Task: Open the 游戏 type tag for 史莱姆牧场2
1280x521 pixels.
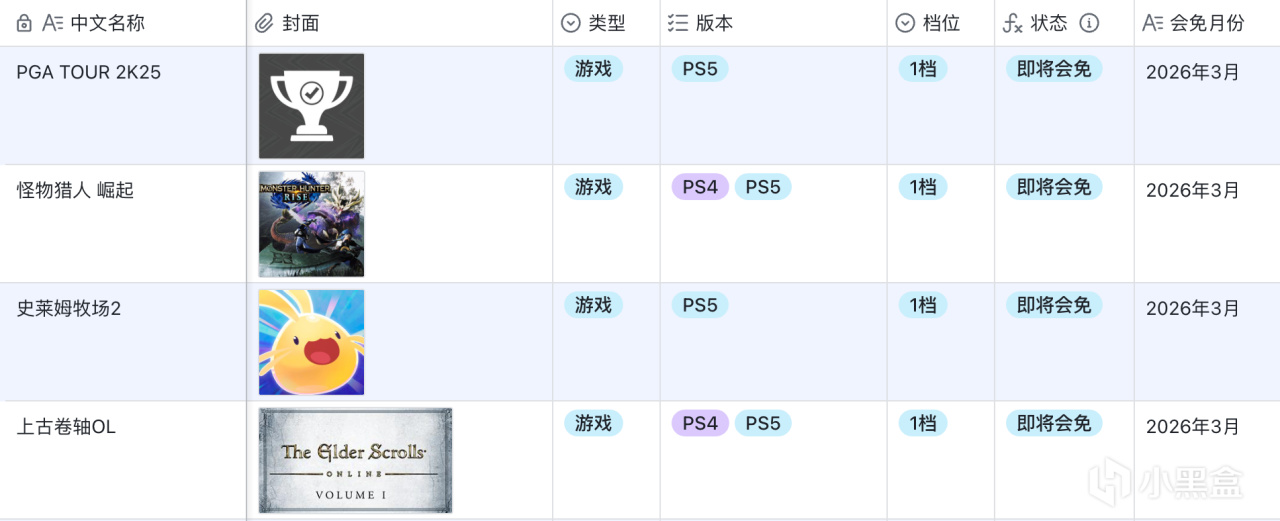Action: [593, 305]
